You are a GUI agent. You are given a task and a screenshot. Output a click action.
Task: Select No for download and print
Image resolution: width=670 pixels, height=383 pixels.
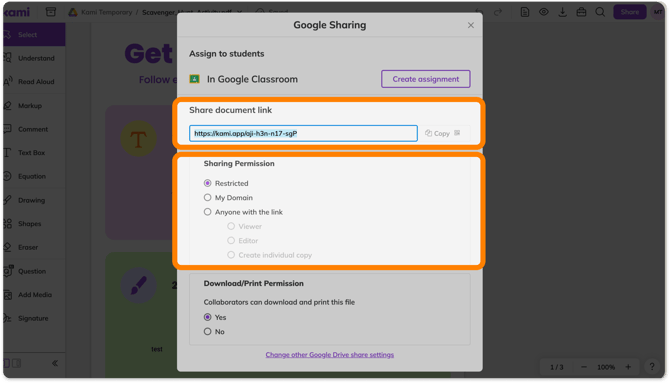pos(208,332)
